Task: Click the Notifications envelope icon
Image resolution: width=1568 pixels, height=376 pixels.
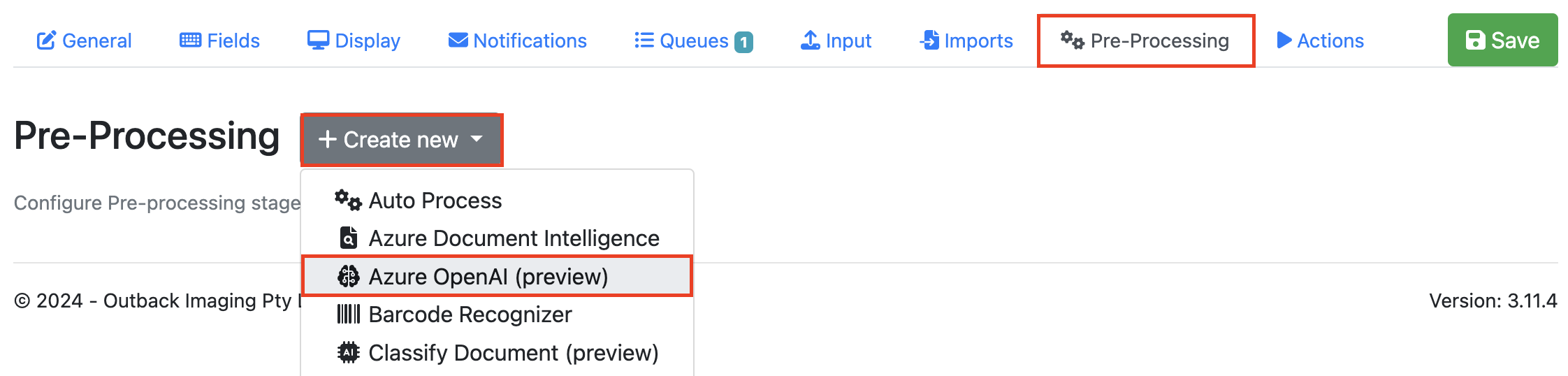Action: tap(458, 41)
